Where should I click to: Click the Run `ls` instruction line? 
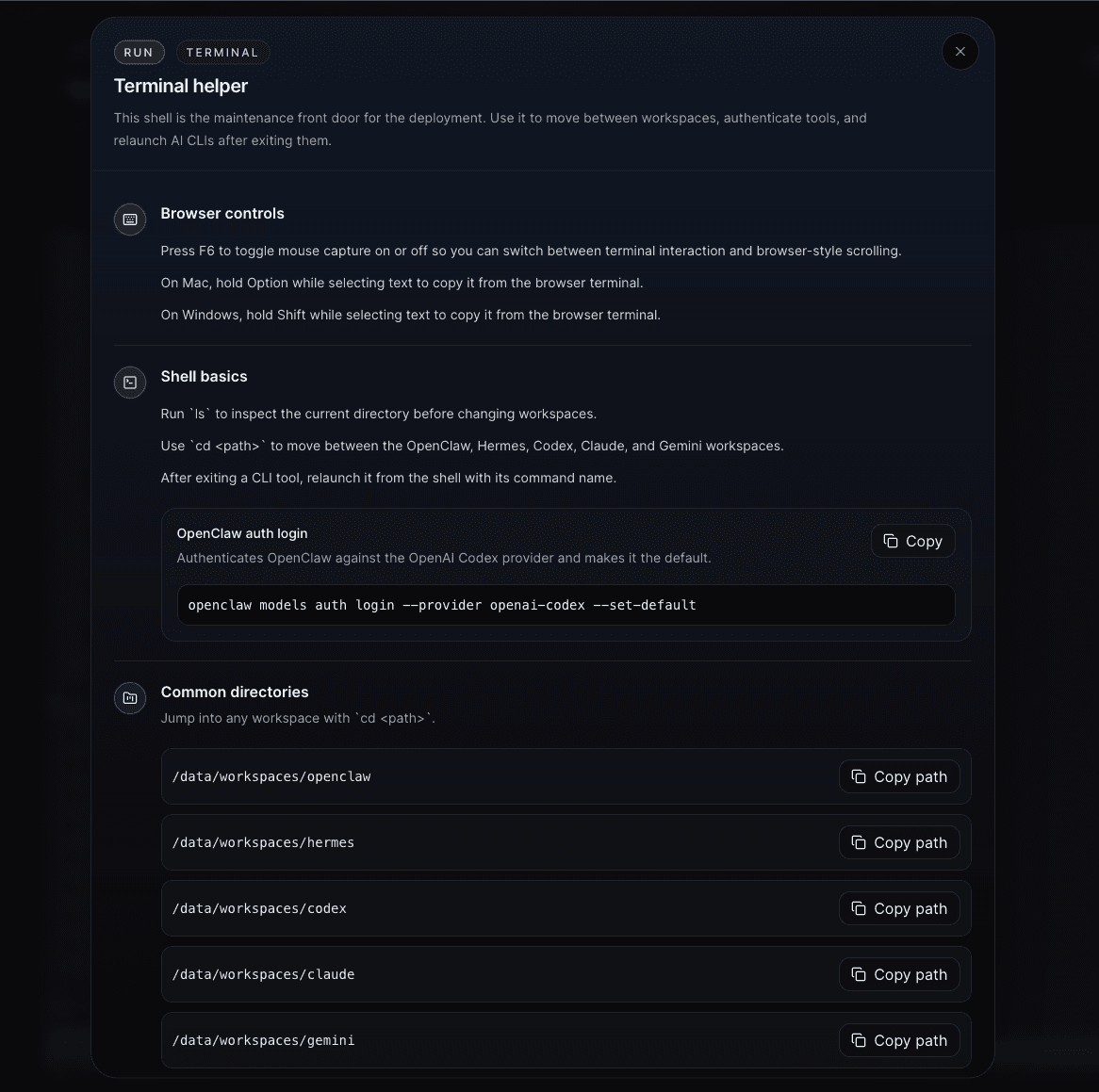(x=379, y=414)
